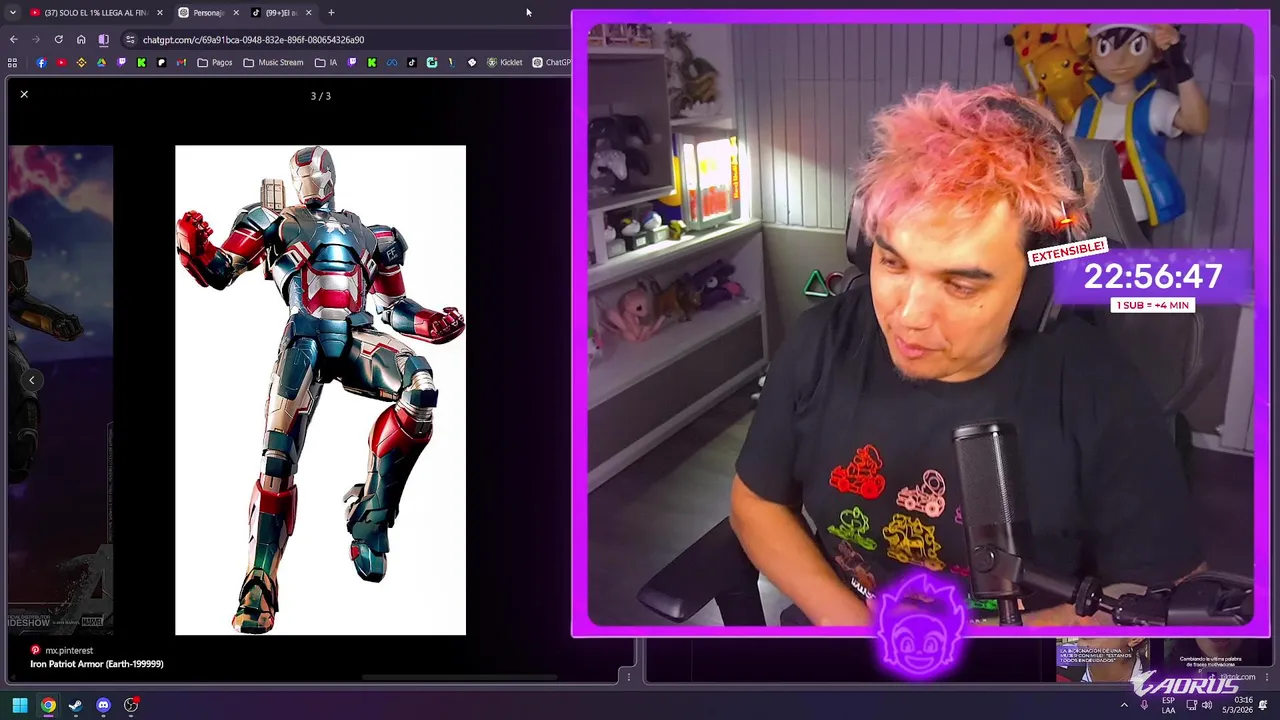Open the Binance bookmark icon
This screenshot has width=1280, height=720.
81,62
